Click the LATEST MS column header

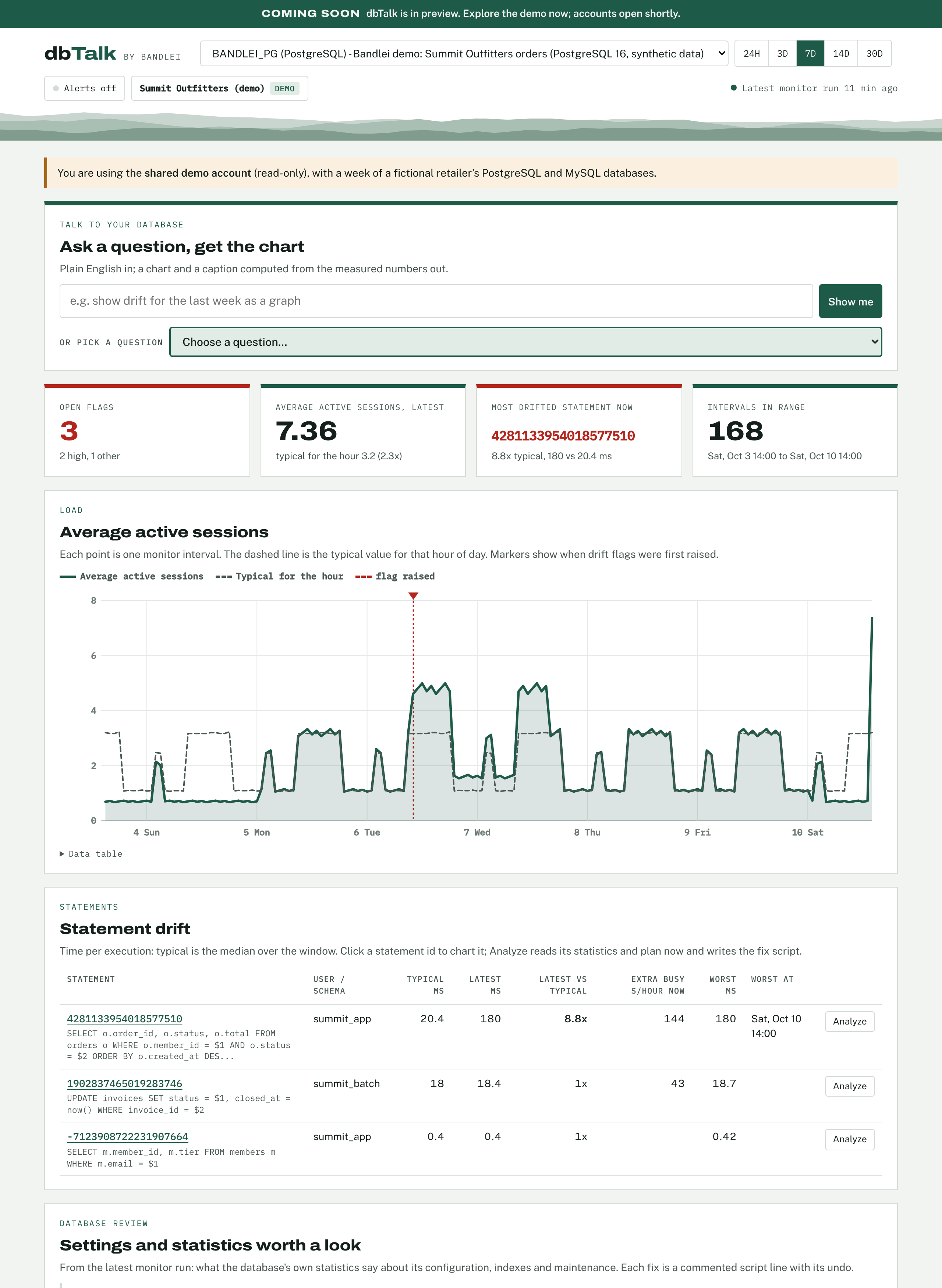pyautogui.click(x=485, y=985)
